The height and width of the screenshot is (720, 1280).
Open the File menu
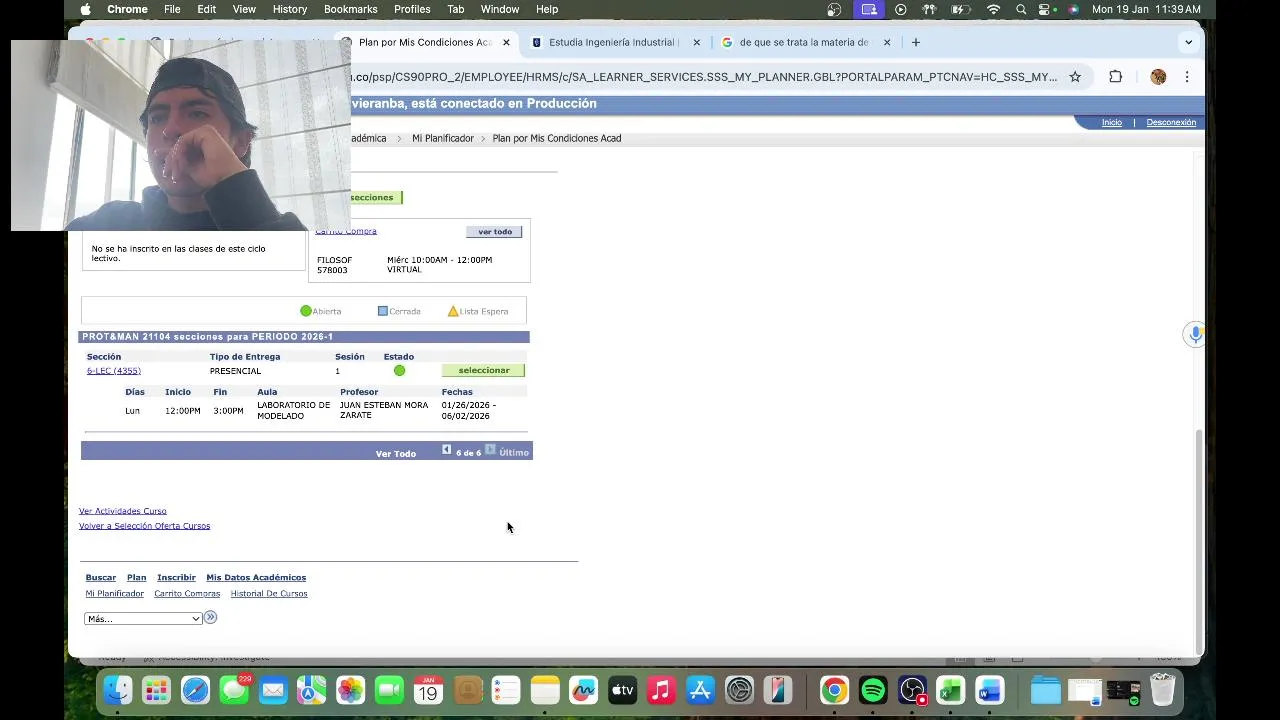click(172, 9)
